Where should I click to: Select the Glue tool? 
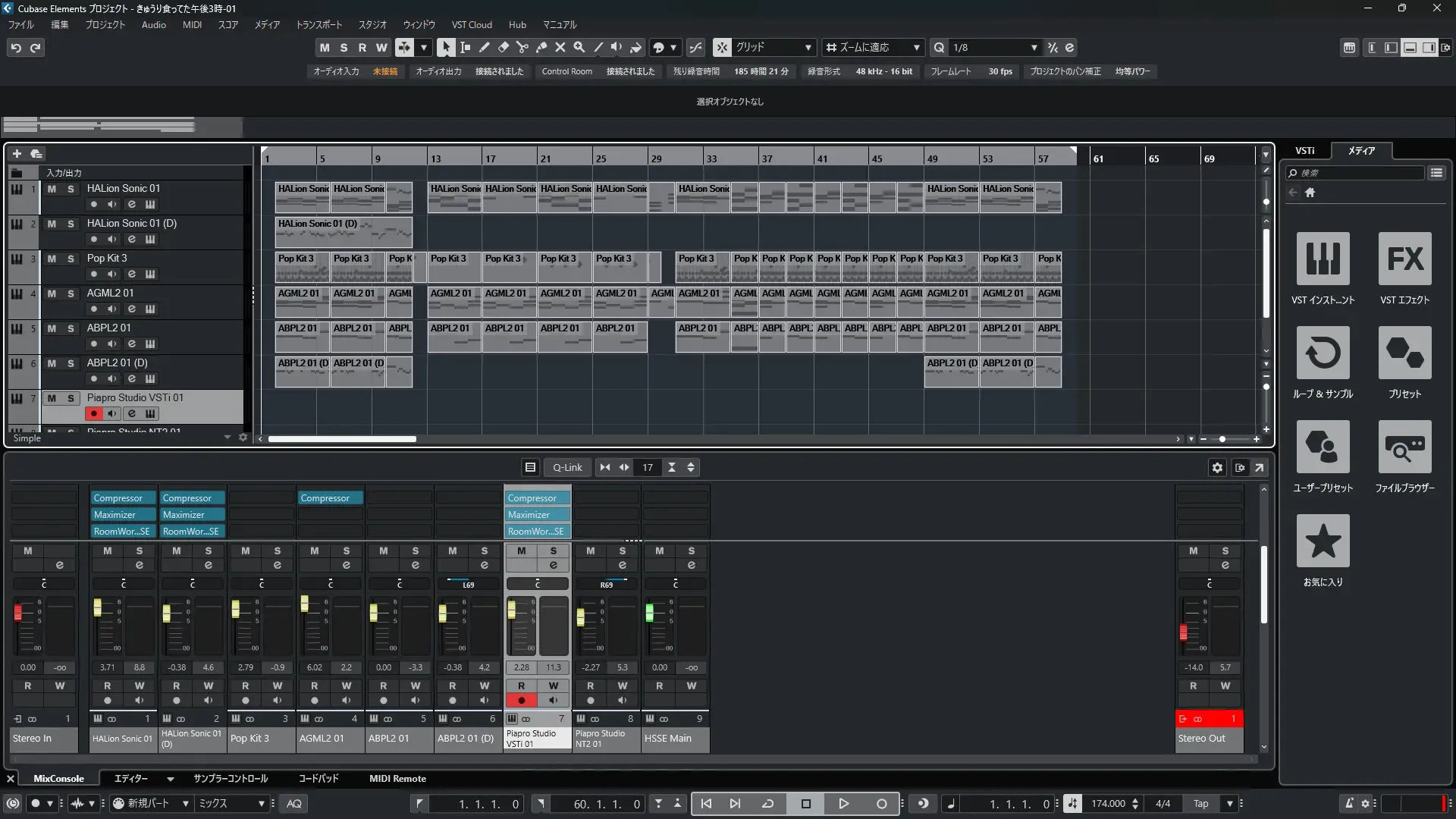click(x=541, y=47)
